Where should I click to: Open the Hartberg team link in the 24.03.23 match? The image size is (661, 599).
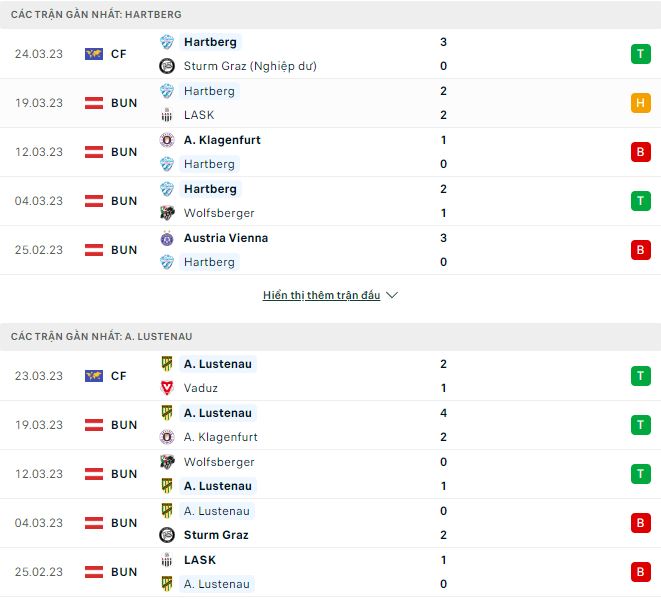(210, 42)
